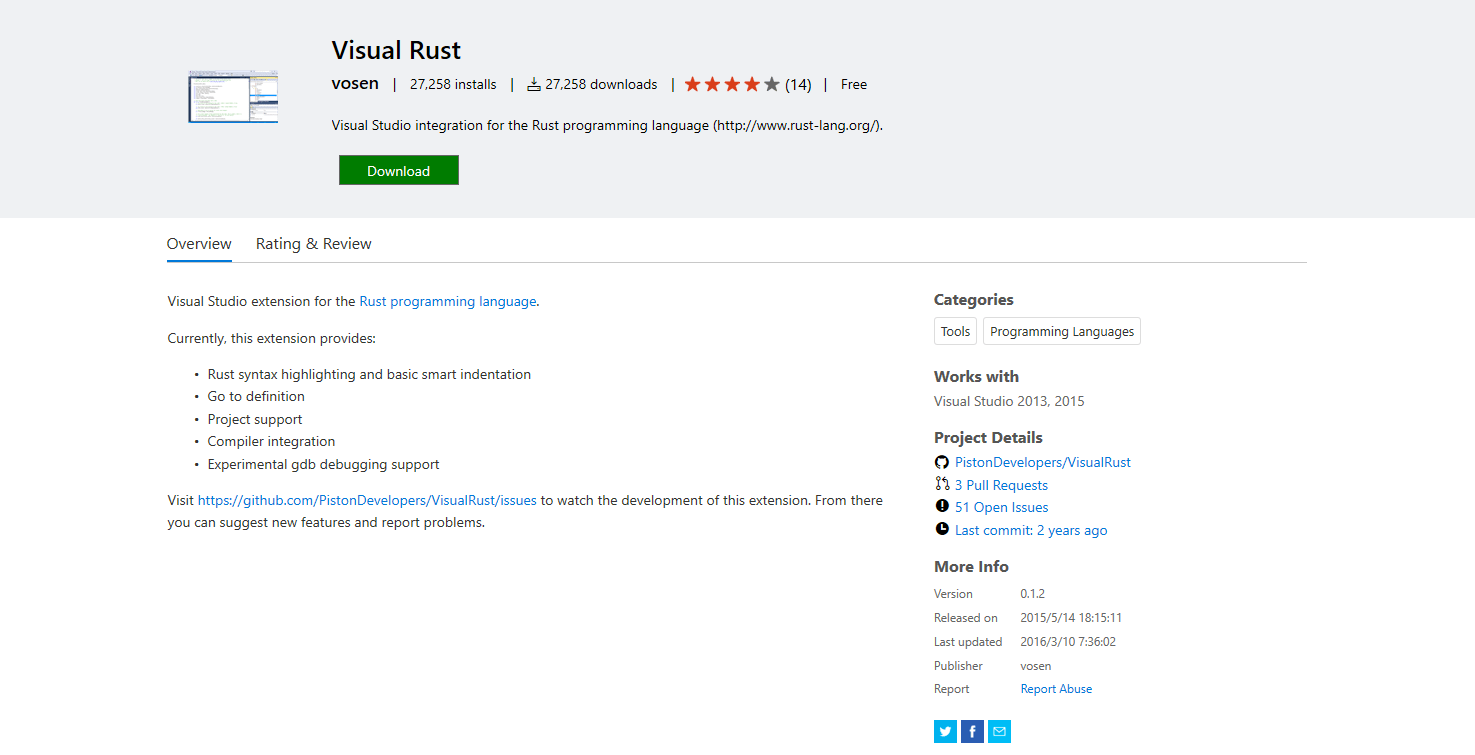Click the release date 2015/5/14 18:15:11
Image resolution: width=1475 pixels, height=755 pixels.
pos(1071,618)
